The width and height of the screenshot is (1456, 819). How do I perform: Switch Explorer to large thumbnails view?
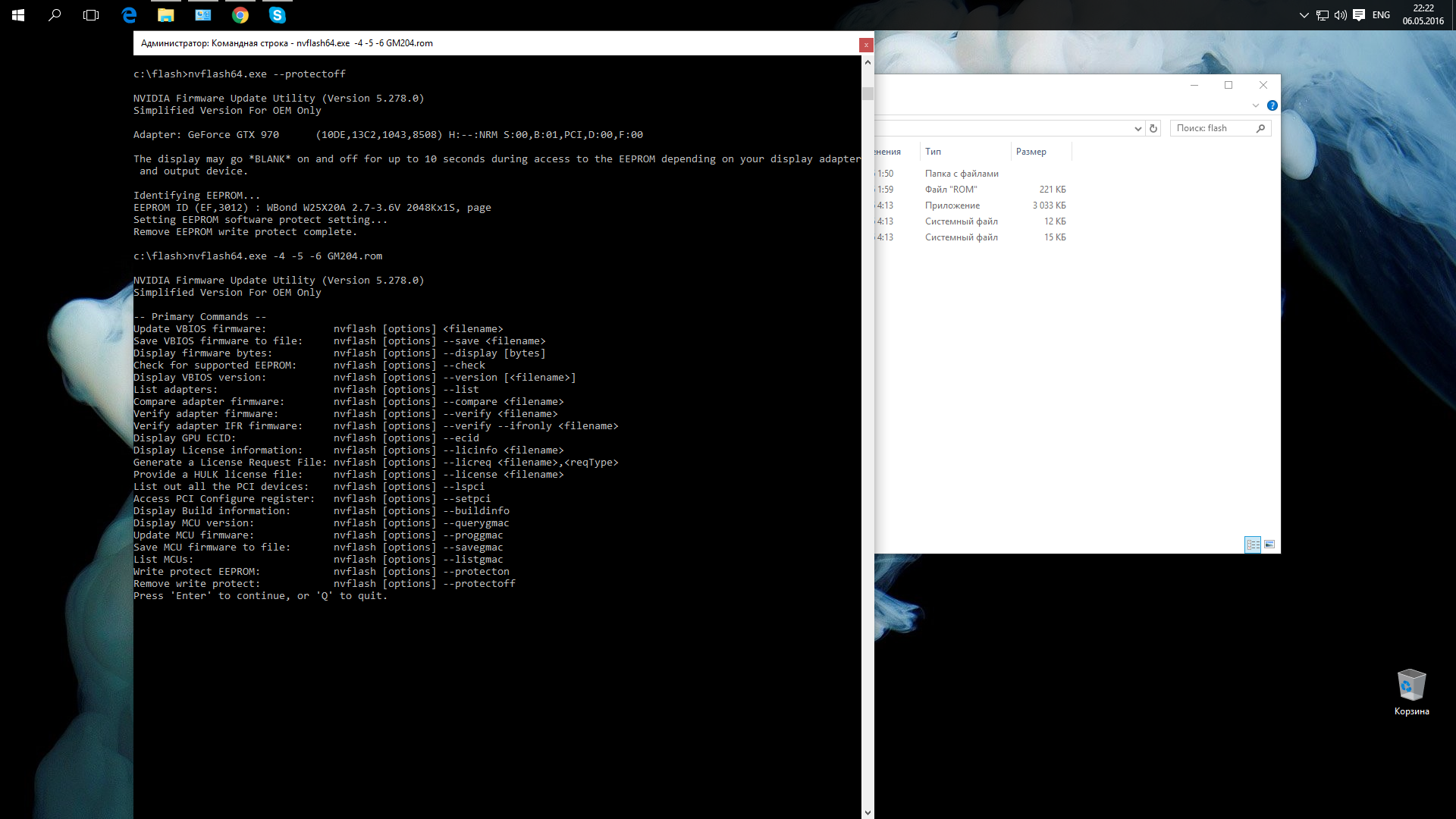click(x=1269, y=544)
